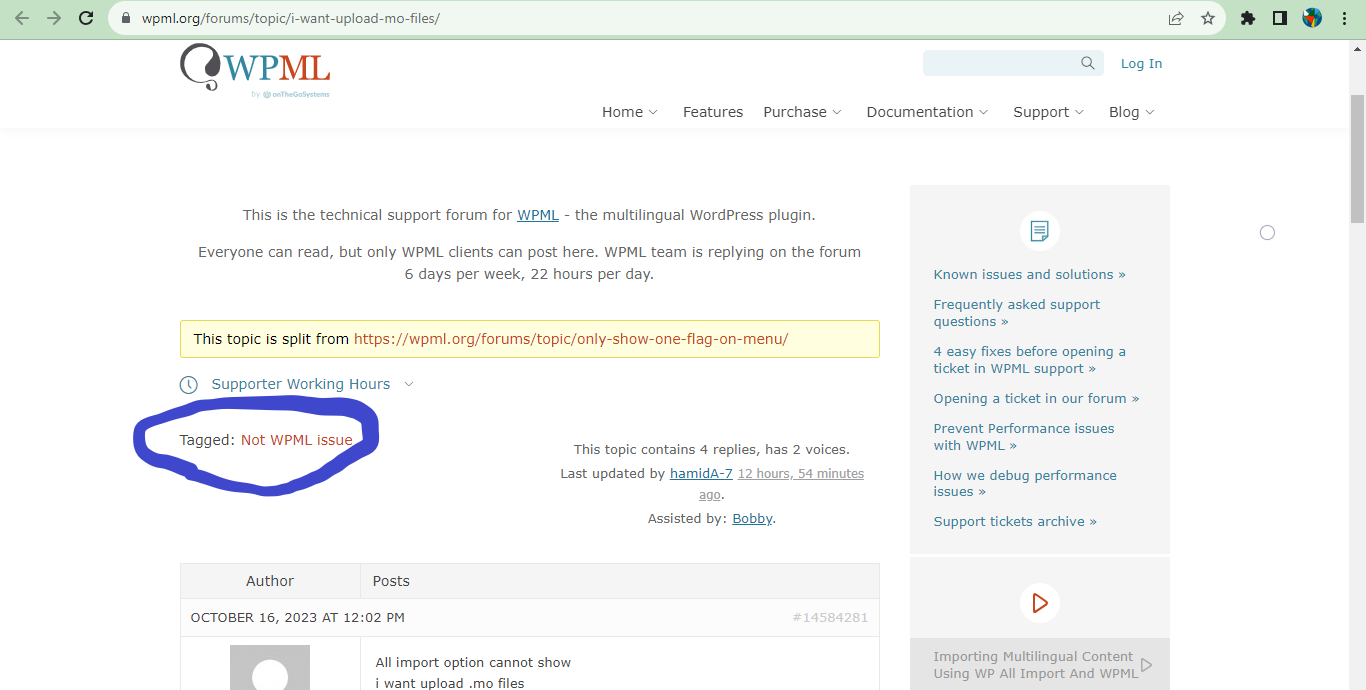Click the search magnifier icon
This screenshot has width=1366, height=690.
point(1088,63)
